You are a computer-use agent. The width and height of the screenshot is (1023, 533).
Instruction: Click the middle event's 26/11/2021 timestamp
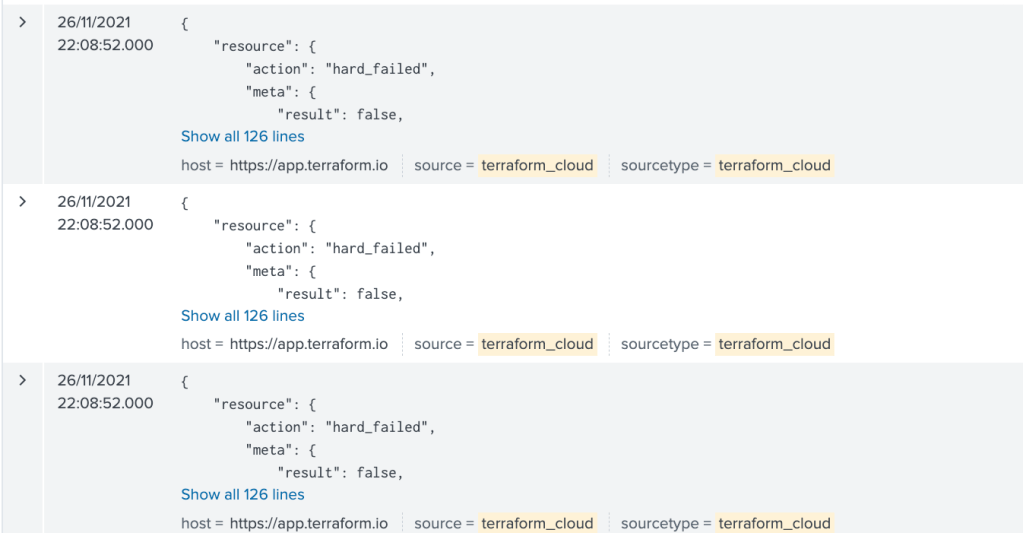point(94,201)
